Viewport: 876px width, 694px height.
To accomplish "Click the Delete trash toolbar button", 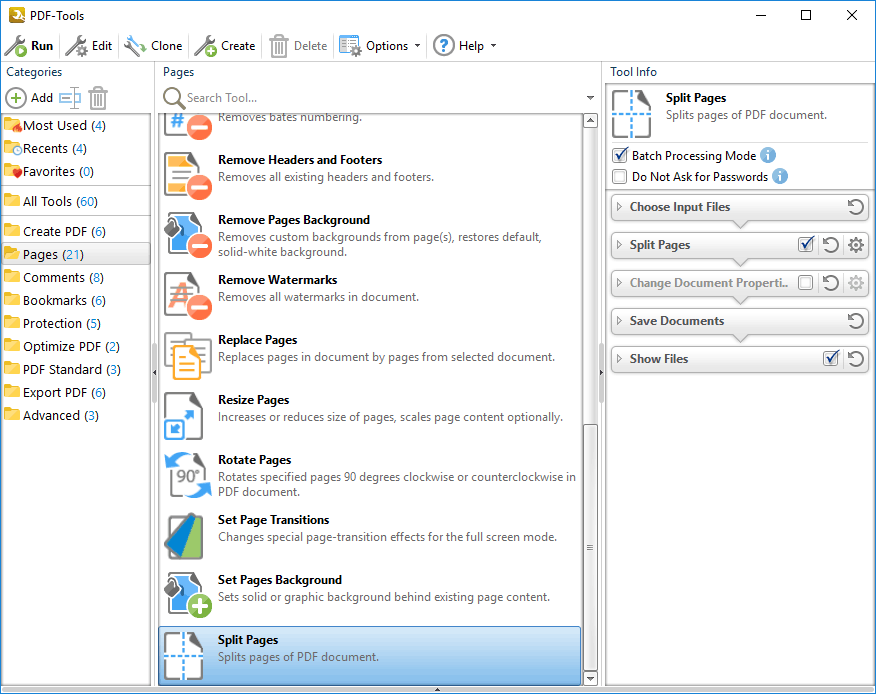I will (x=298, y=46).
